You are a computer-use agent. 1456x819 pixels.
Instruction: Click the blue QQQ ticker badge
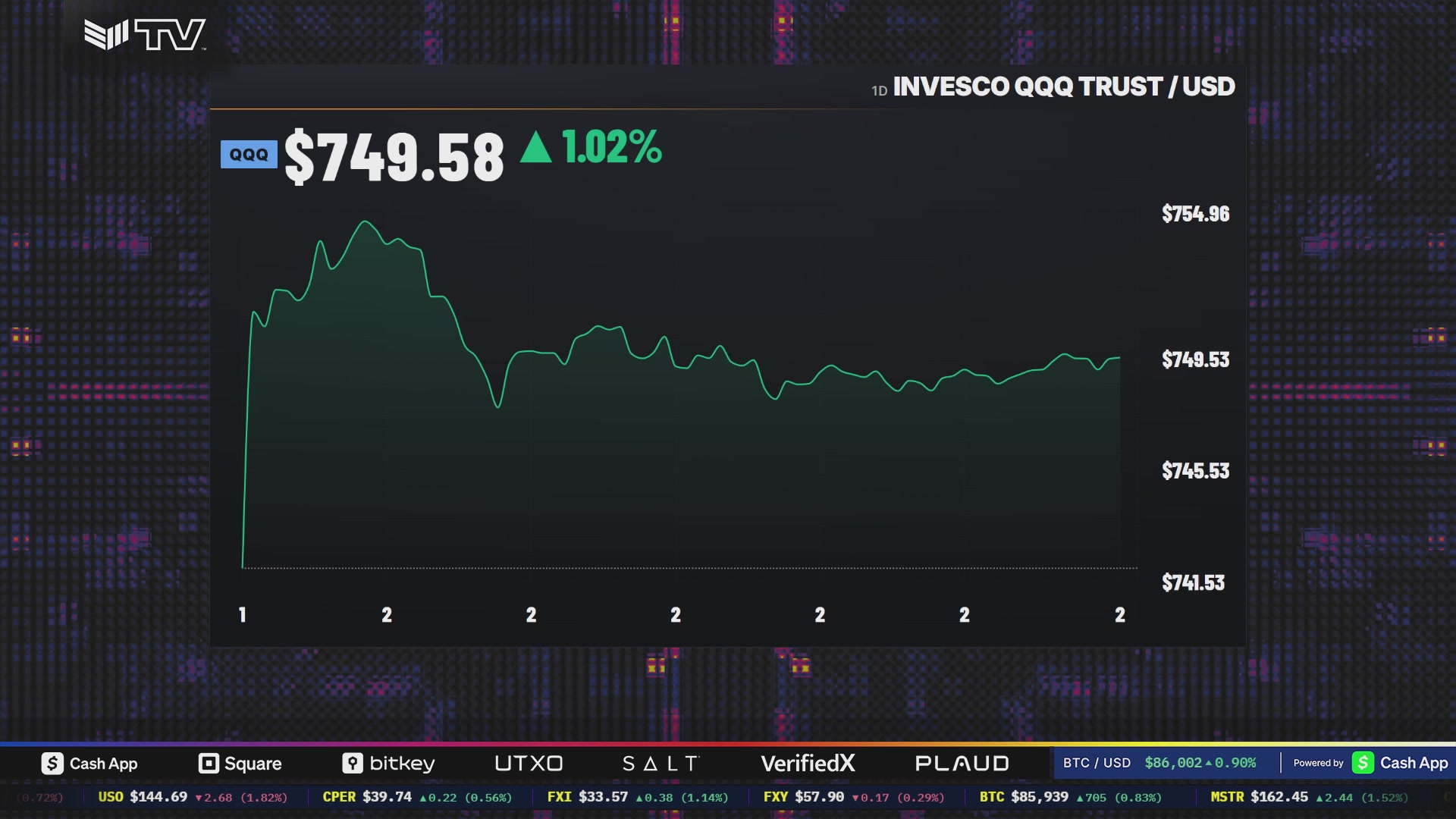(x=249, y=155)
